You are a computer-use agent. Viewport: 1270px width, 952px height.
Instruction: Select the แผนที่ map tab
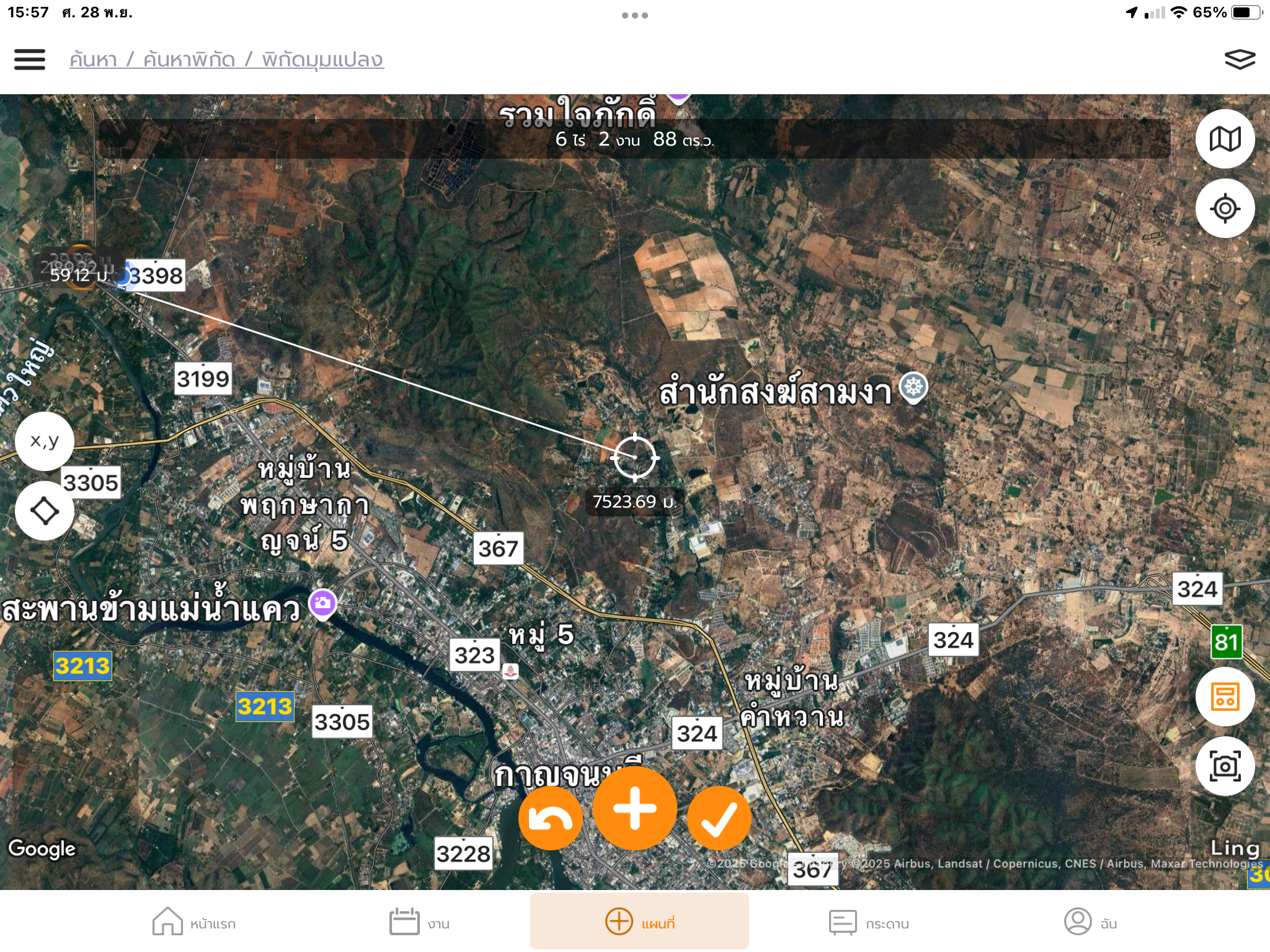(x=639, y=921)
